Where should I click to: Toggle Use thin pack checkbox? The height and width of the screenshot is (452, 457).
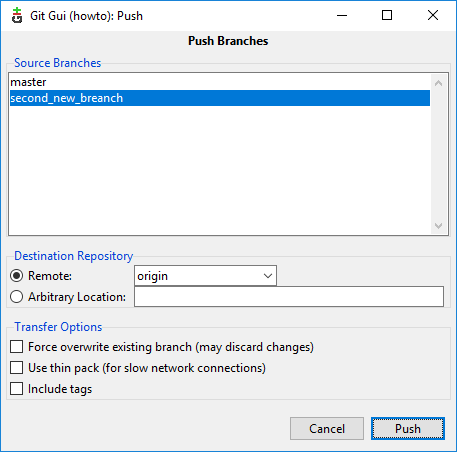pos(16,368)
